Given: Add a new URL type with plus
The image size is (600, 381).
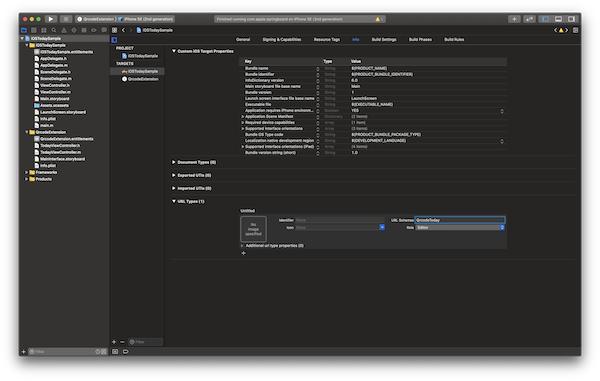Looking at the screenshot, I should 243,253.
